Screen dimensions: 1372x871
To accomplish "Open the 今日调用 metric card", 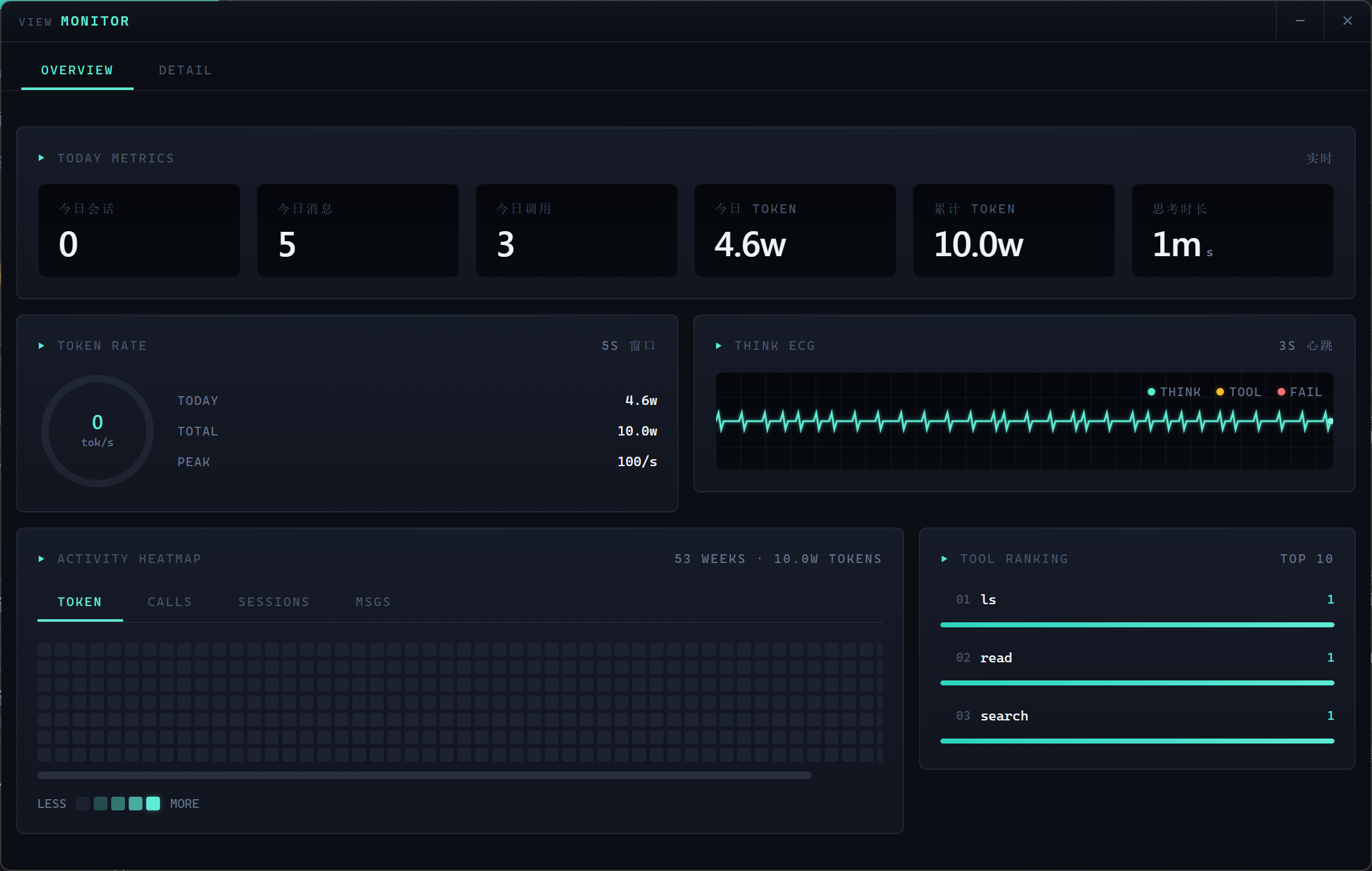I will (x=577, y=231).
